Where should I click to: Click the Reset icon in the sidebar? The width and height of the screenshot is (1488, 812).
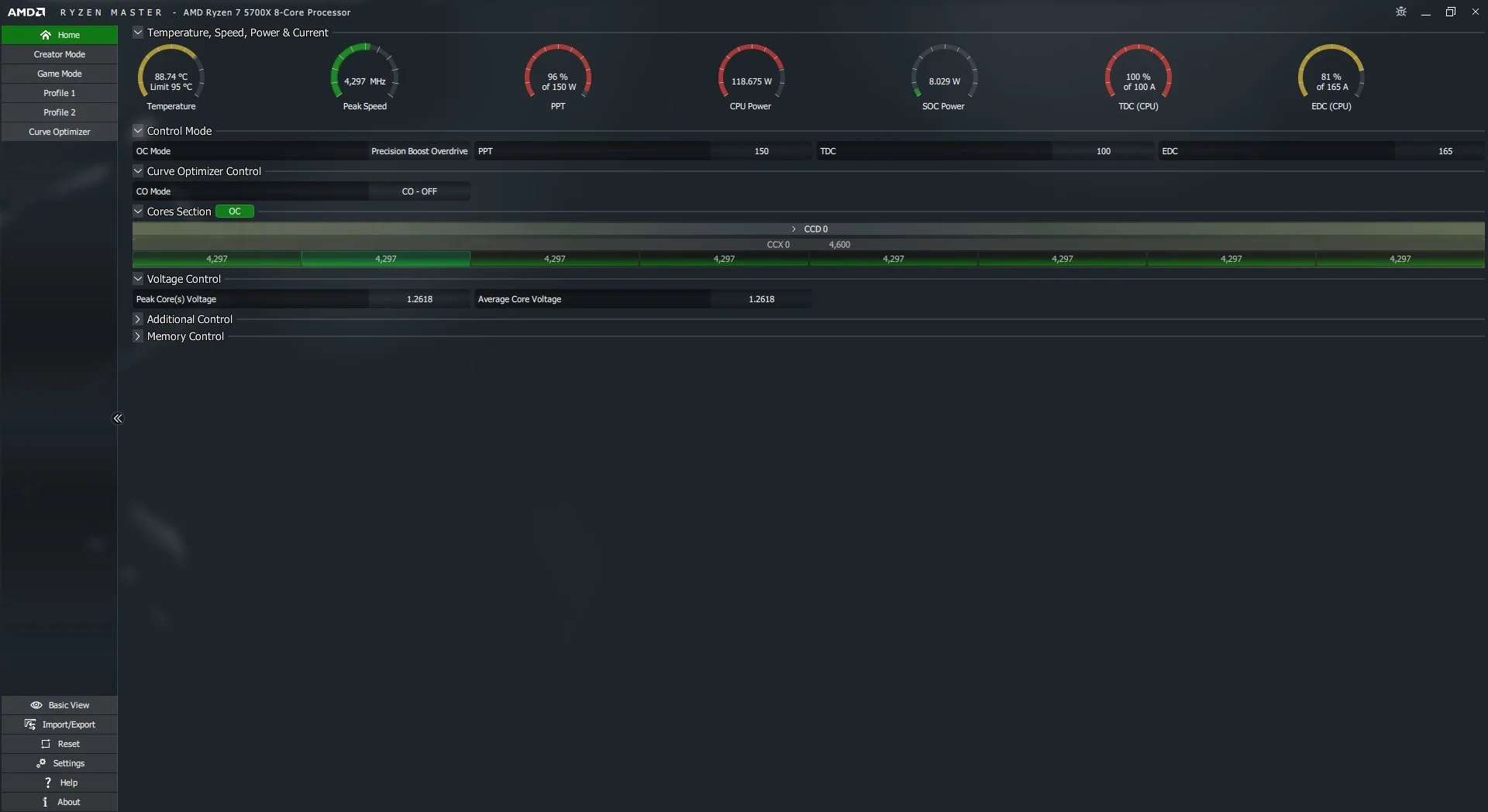coord(46,744)
